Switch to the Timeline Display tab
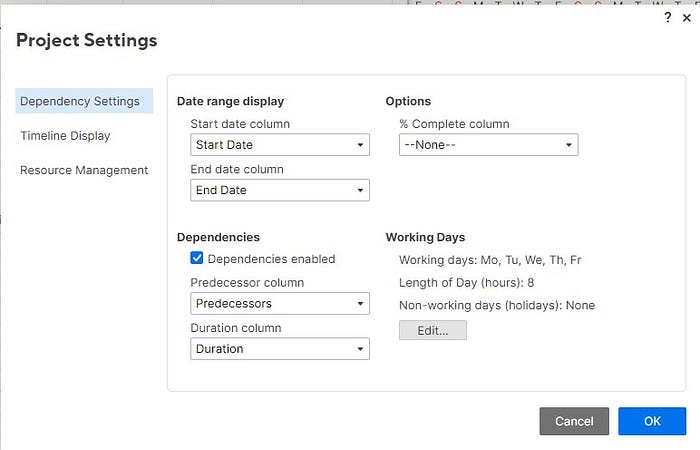Viewport: 700px width, 450px height. pos(65,135)
